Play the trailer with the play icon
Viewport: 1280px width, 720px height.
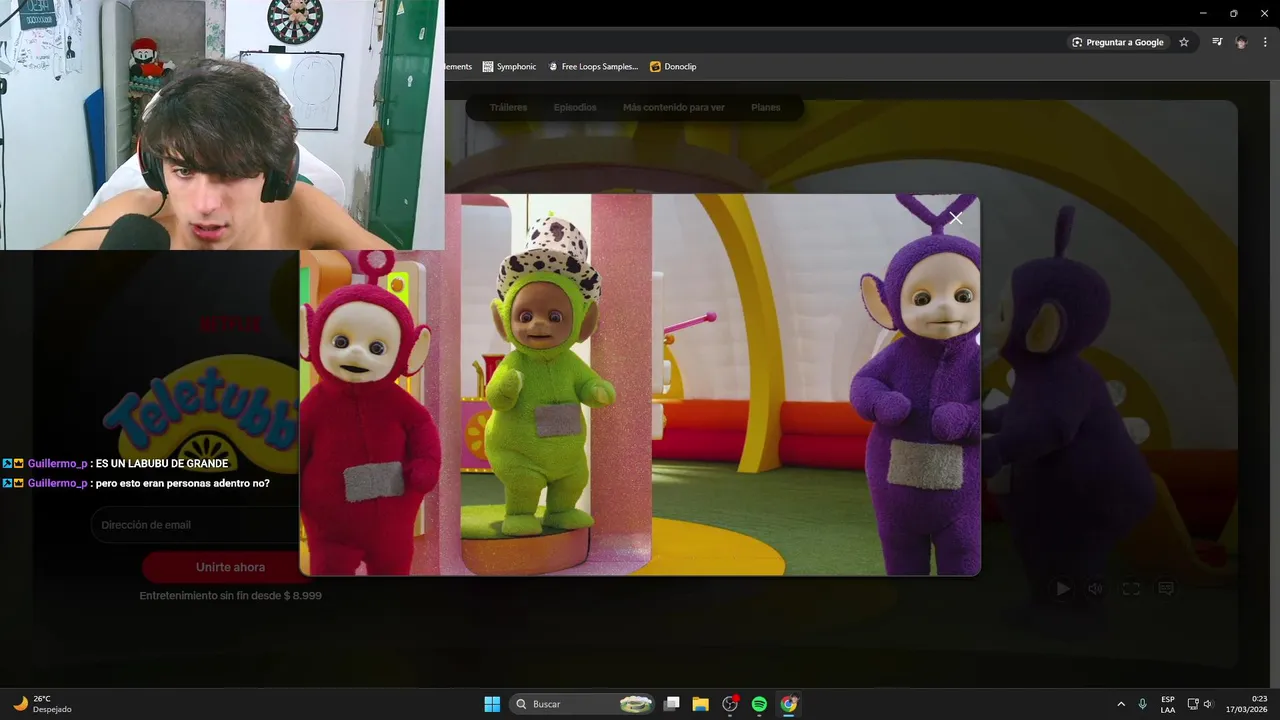point(1063,589)
